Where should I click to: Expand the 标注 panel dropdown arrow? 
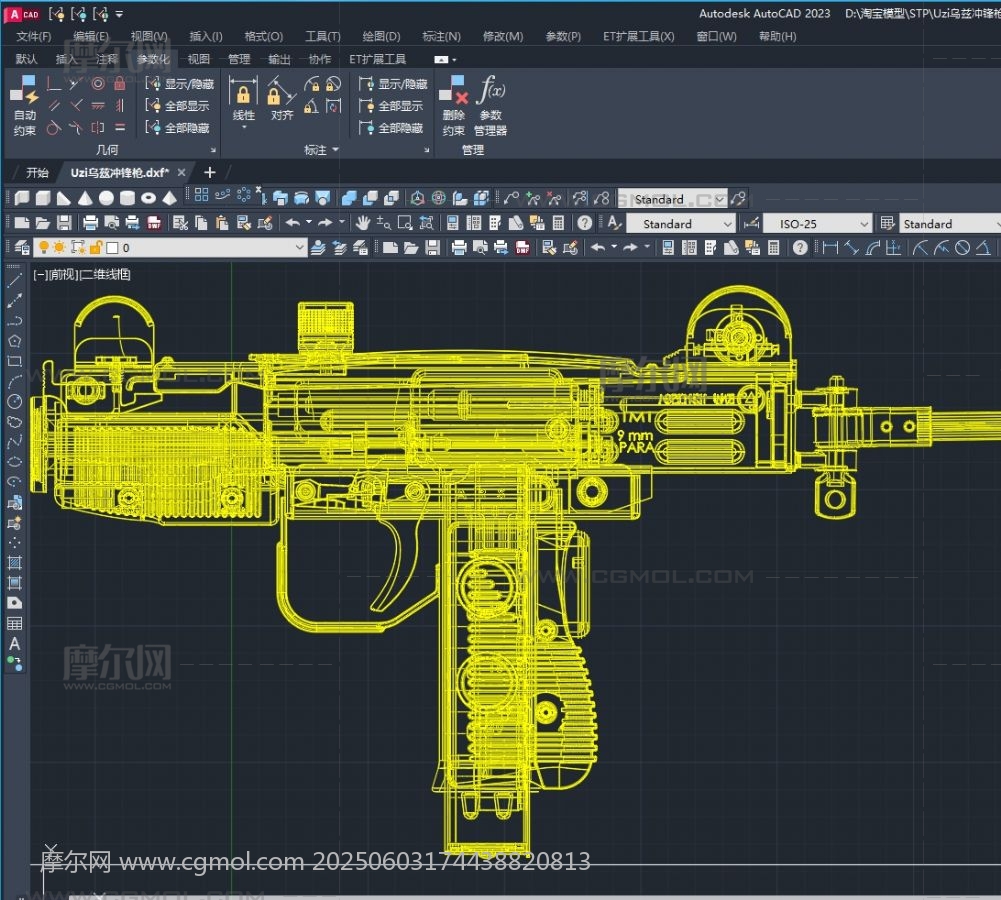click(336, 150)
